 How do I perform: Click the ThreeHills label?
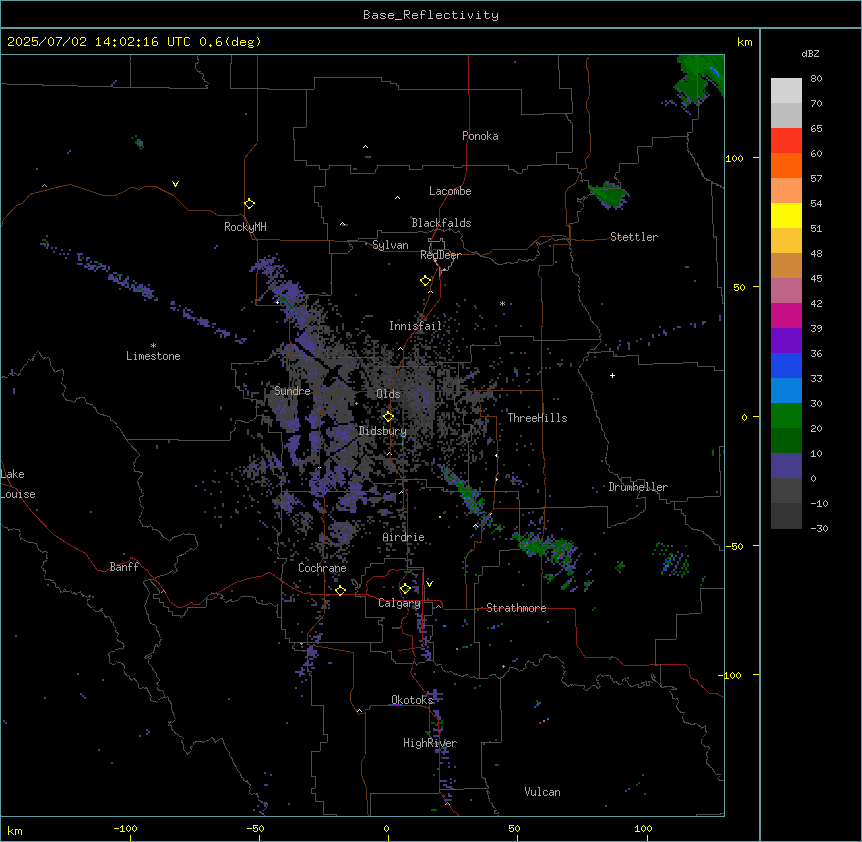537,418
